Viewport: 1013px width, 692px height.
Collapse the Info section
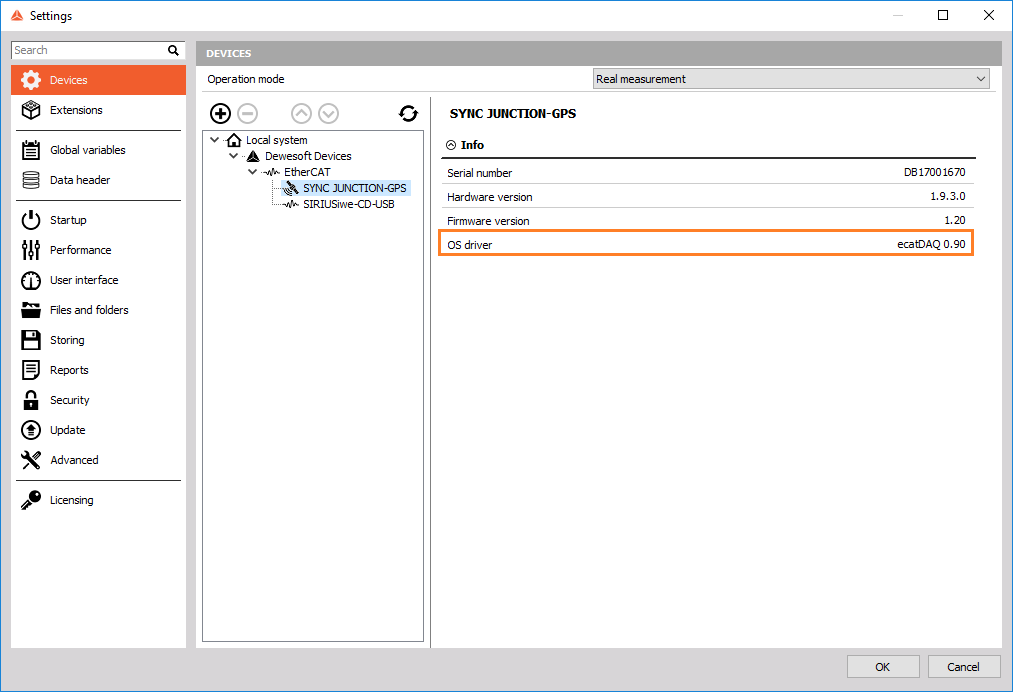pyautogui.click(x=451, y=145)
